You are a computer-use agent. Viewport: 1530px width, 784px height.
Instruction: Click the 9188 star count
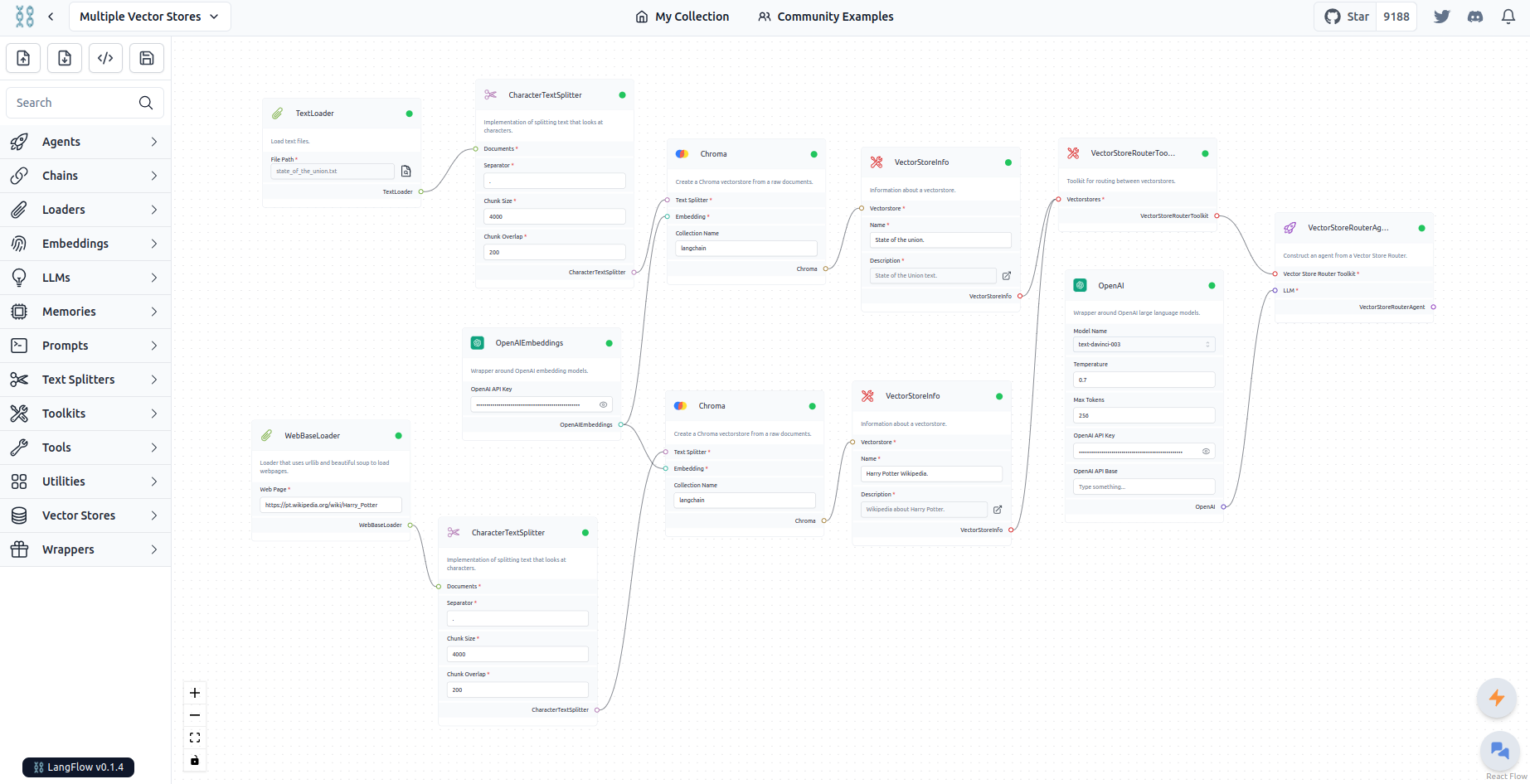[x=1396, y=17]
